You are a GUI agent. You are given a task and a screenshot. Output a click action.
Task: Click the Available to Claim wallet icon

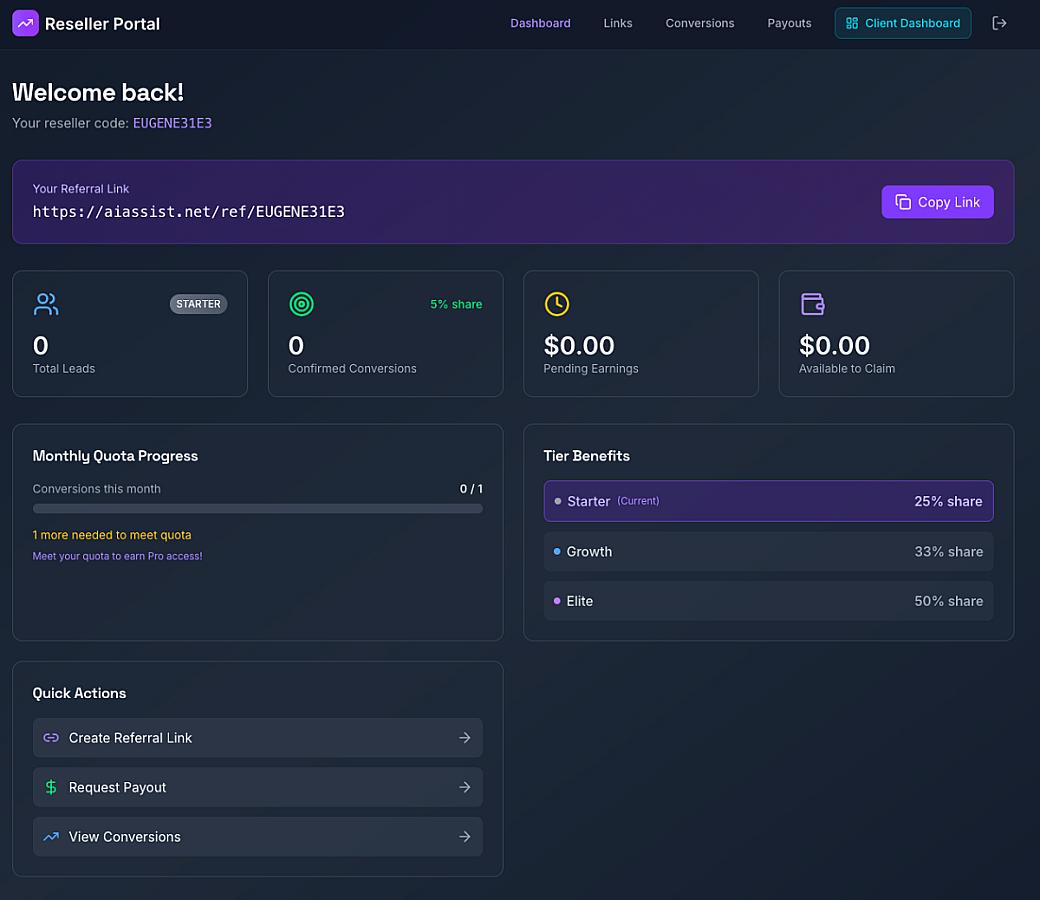click(812, 304)
